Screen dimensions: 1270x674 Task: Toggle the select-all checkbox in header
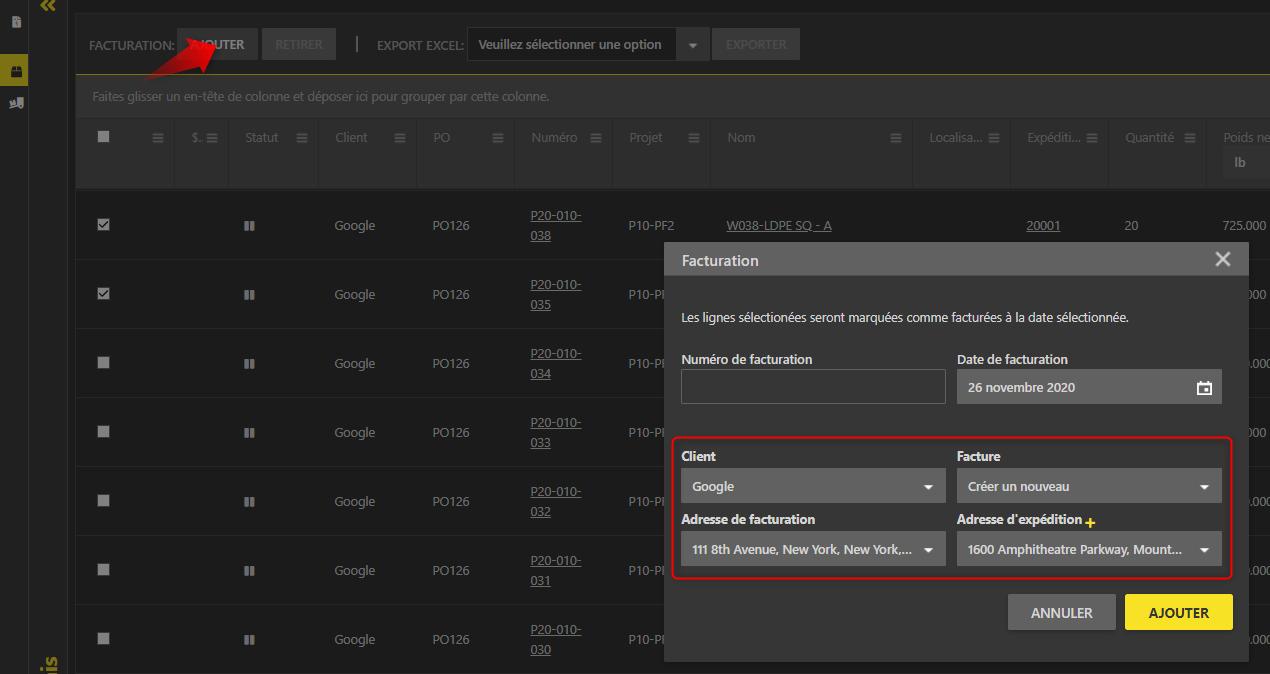point(103,137)
